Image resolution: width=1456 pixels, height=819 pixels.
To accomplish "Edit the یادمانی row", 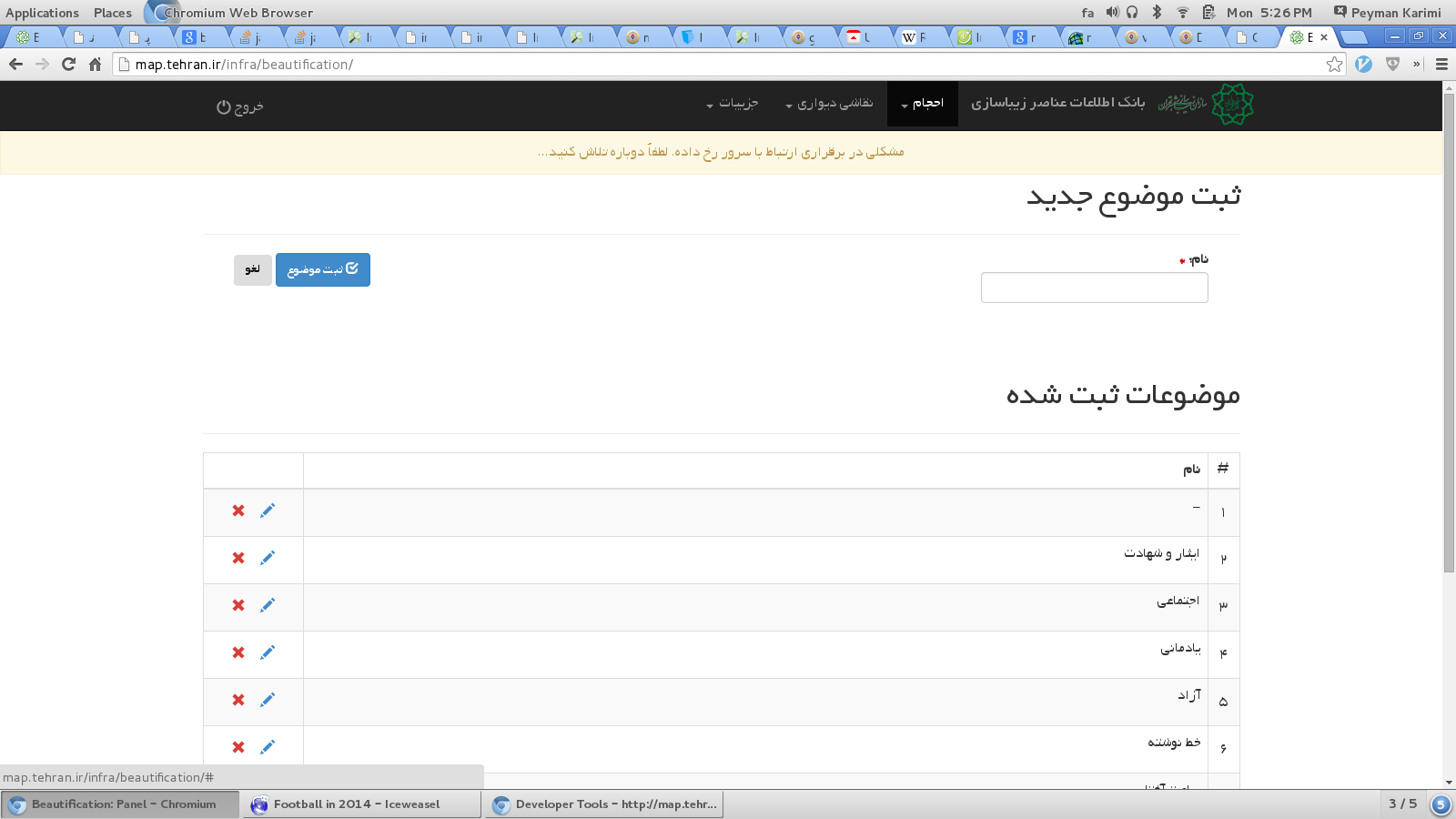I will [x=267, y=652].
